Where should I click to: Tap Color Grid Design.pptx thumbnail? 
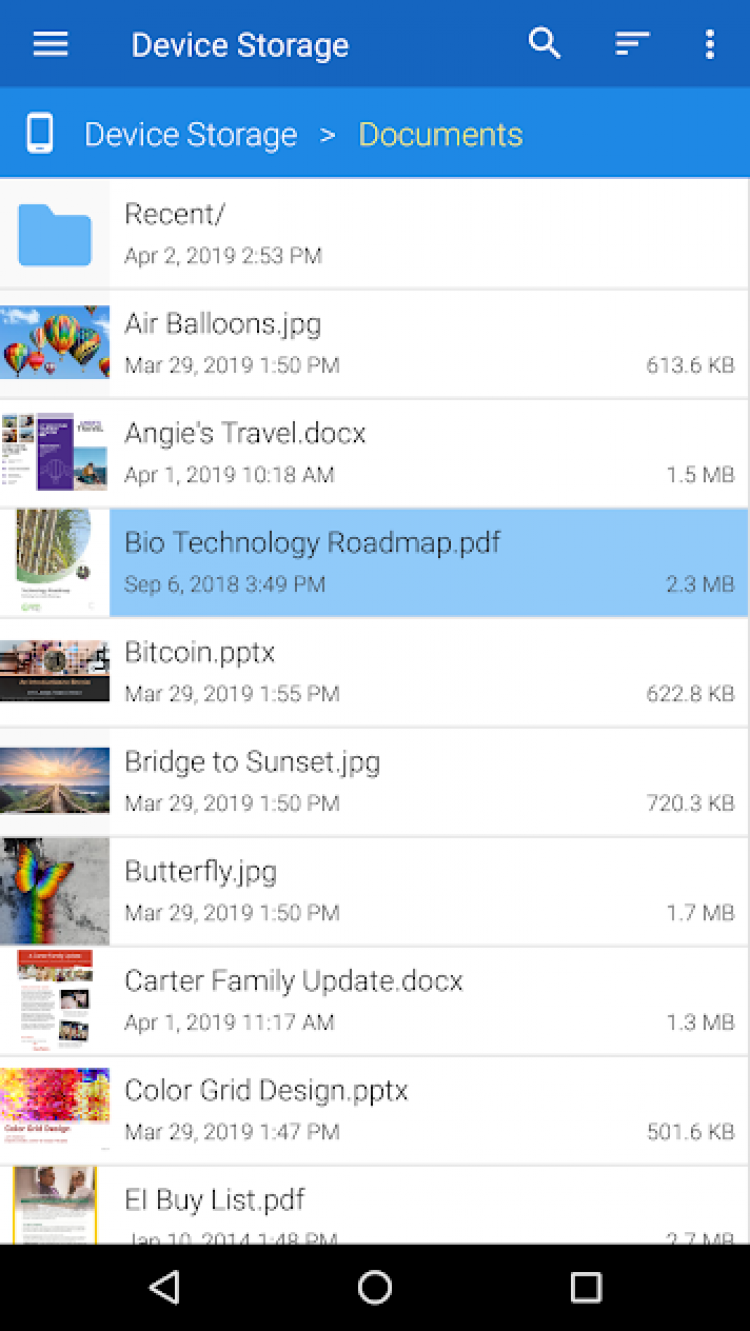point(54,1110)
